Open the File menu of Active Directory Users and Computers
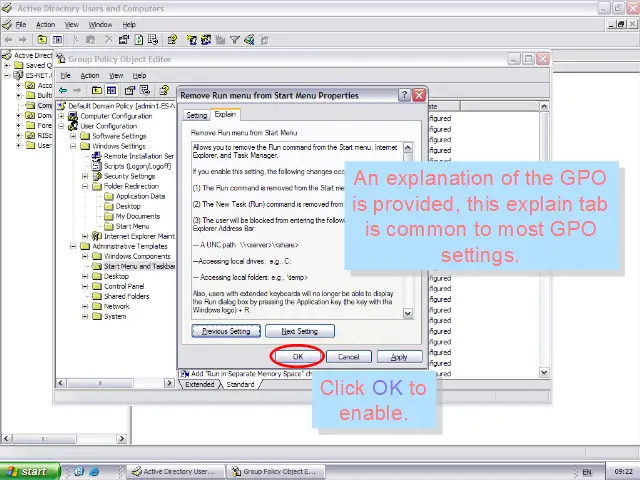This screenshot has height=480, width=640. tap(20, 24)
